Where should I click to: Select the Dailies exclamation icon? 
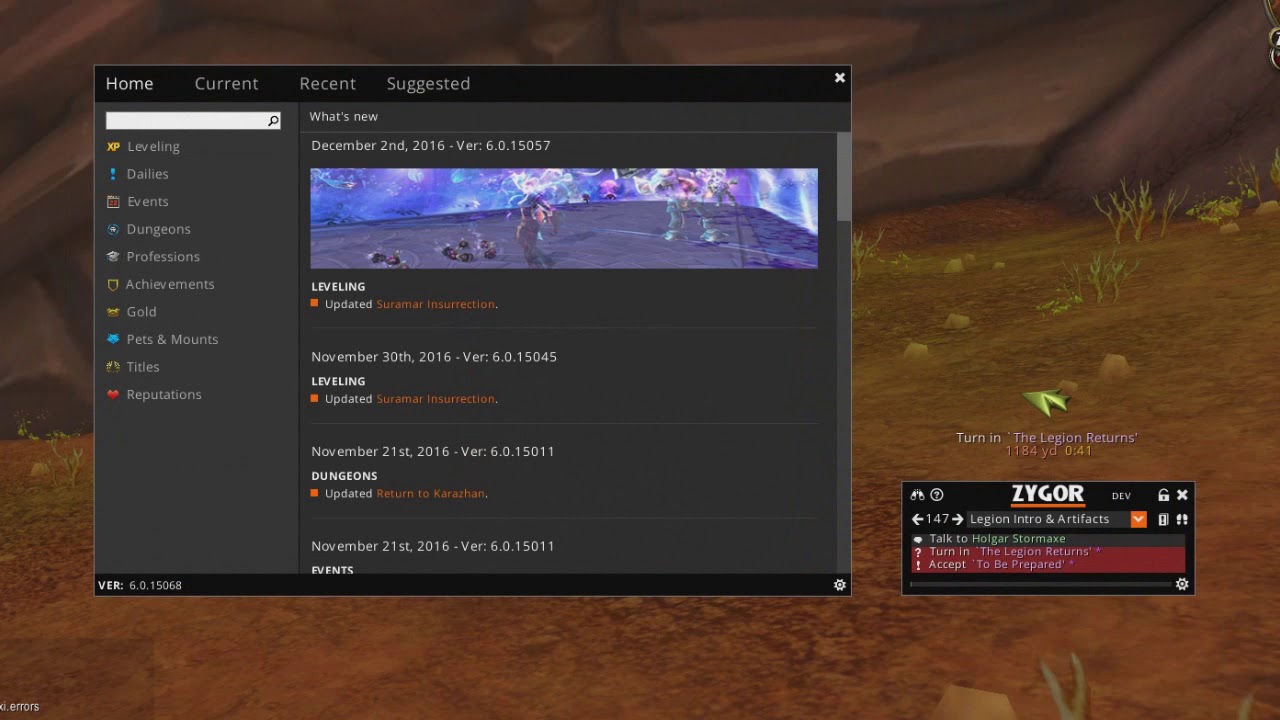pos(113,174)
